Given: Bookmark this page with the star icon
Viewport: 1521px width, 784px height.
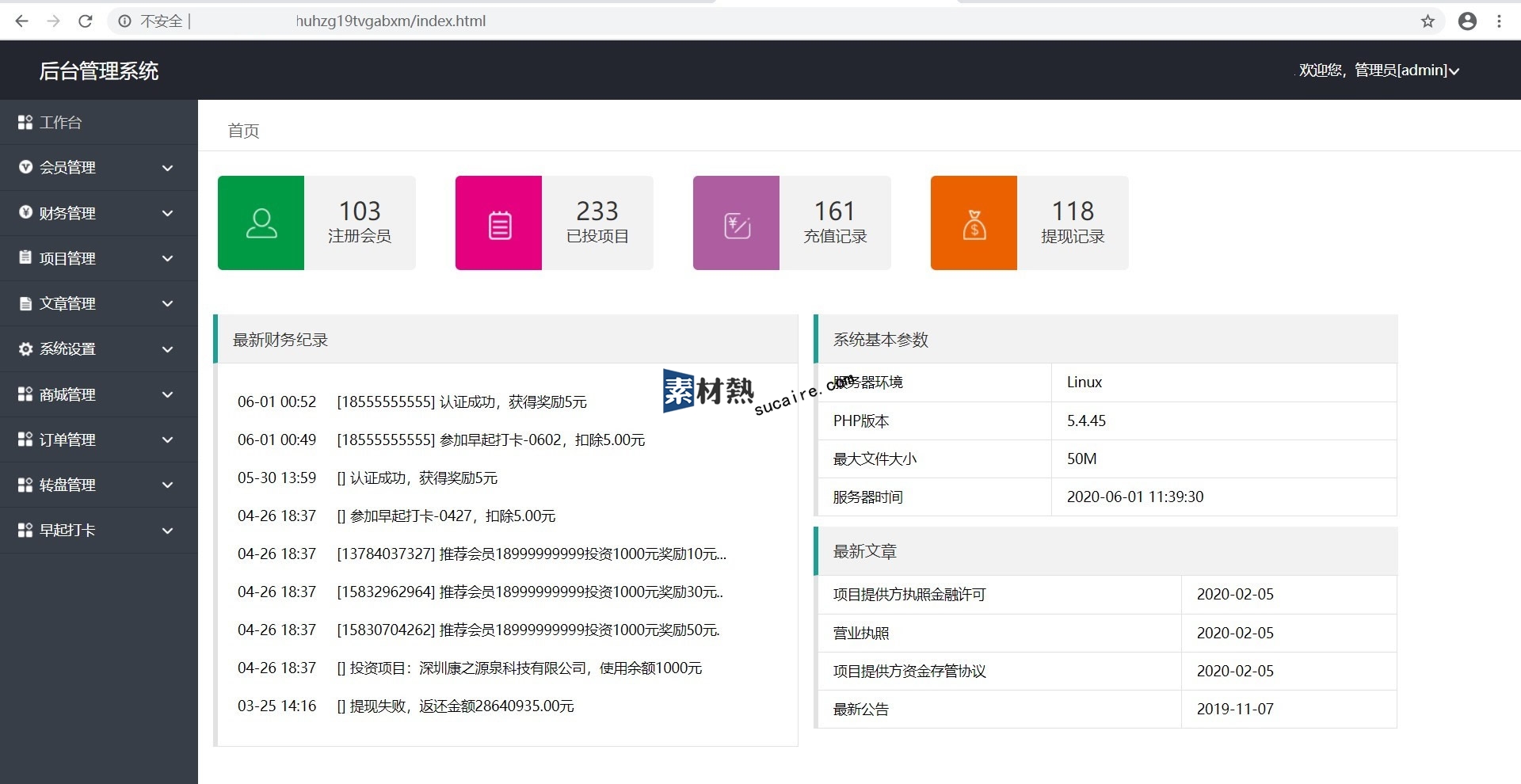Looking at the screenshot, I should click(x=1428, y=21).
